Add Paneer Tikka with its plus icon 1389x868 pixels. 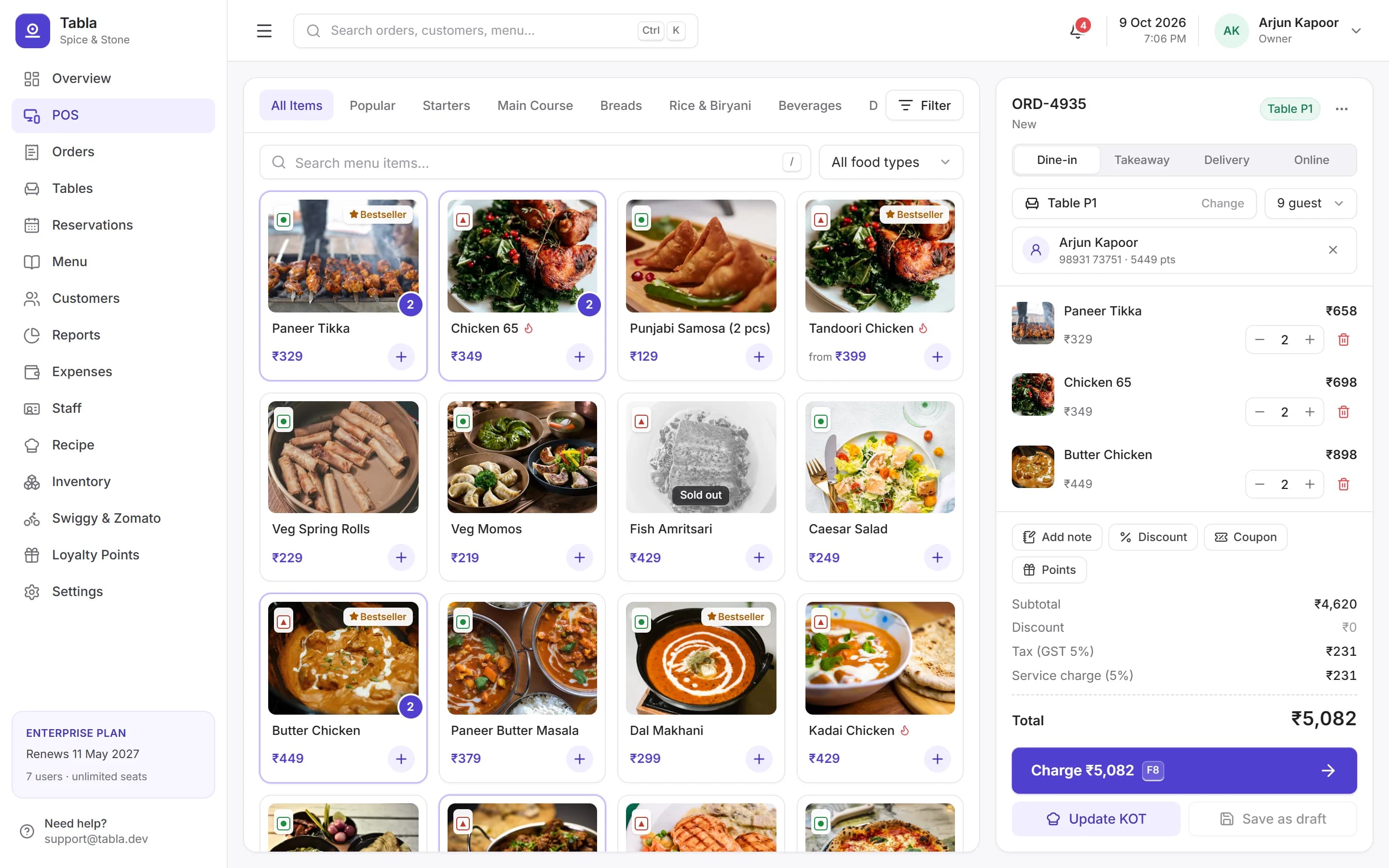(401, 356)
